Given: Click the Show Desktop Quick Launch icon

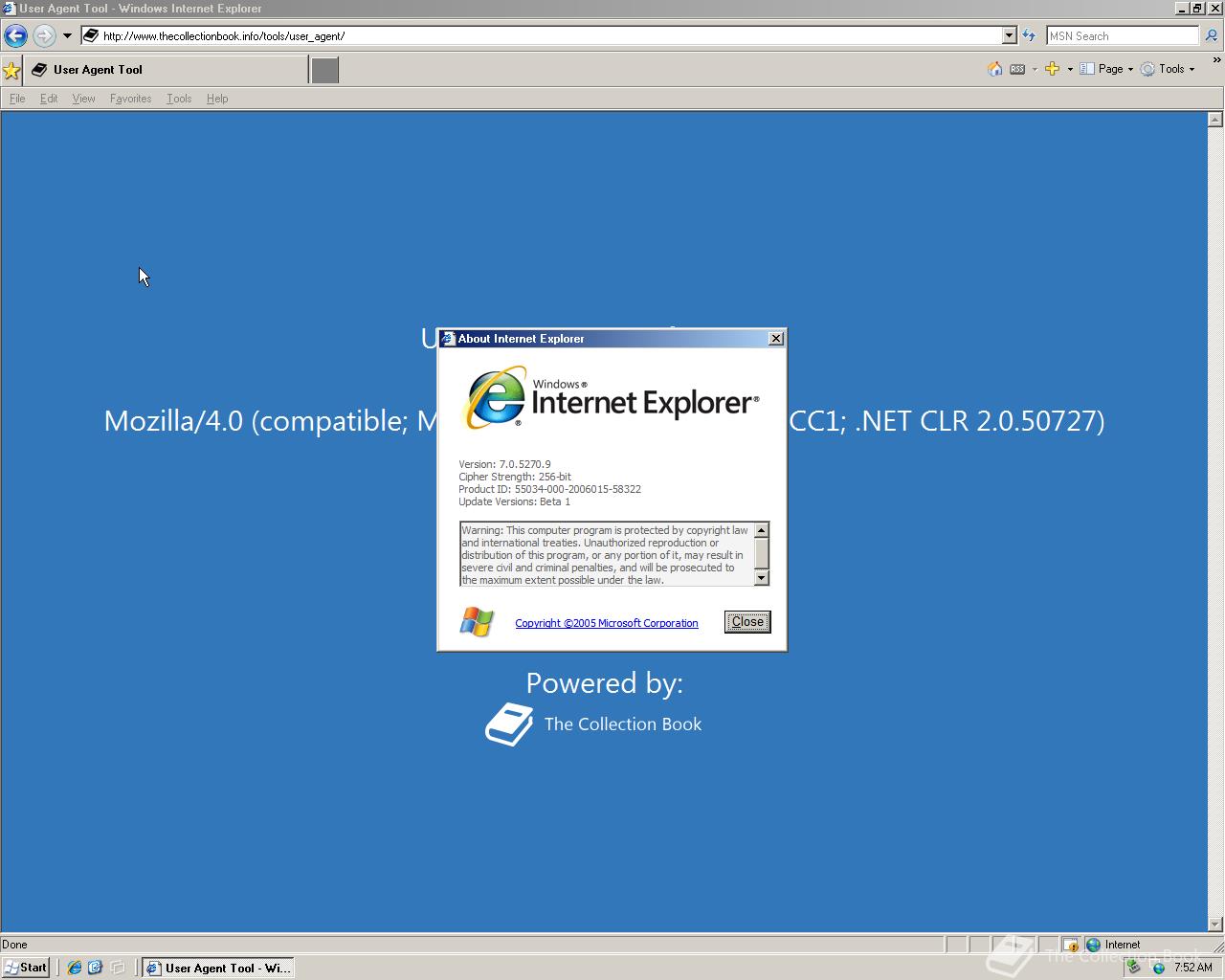Looking at the screenshot, I should (118, 968).
